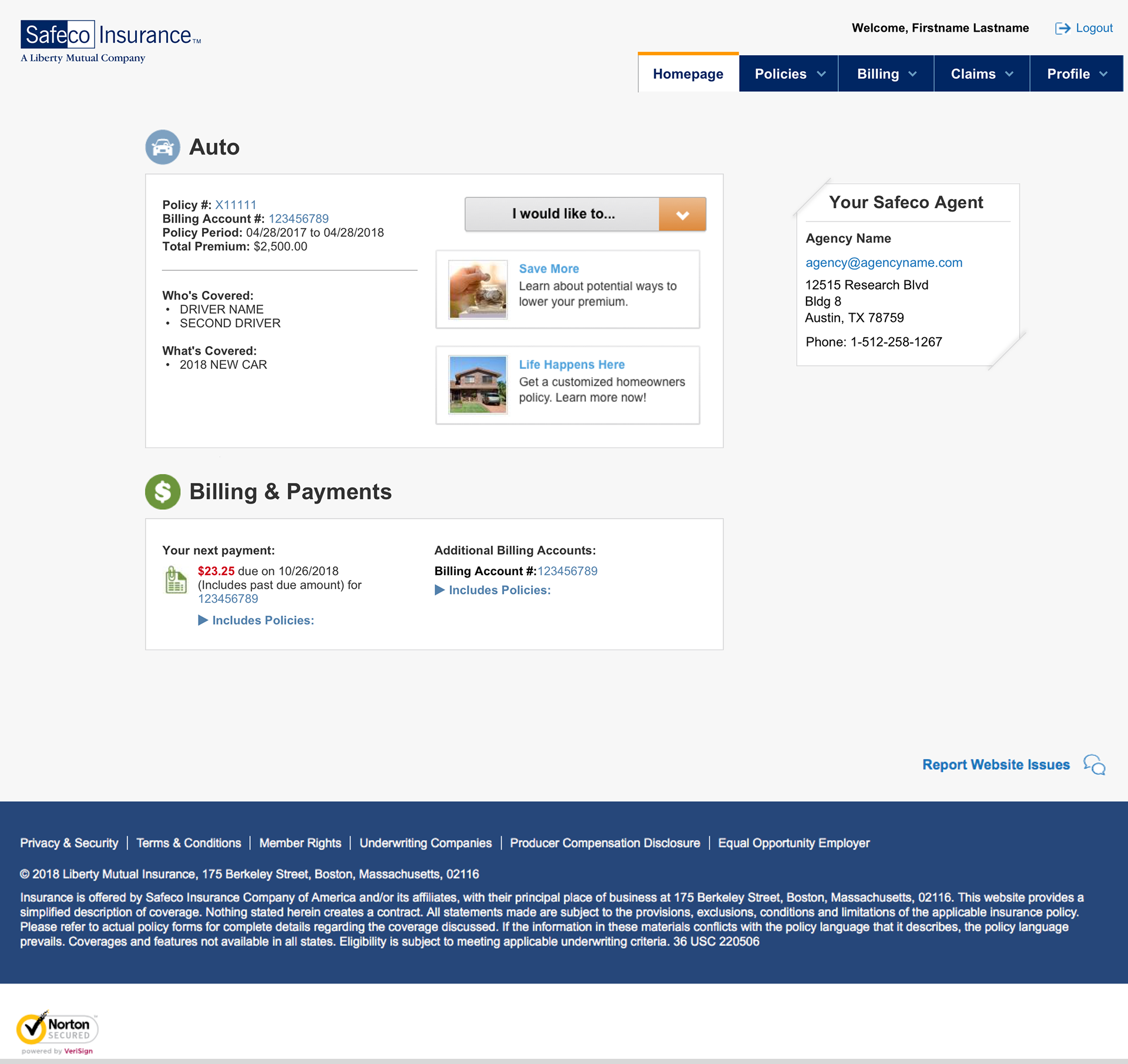Click '12515 Research Blvd' address line
The height and width of the screenshot is (1064, 1128).
(867, 285)
